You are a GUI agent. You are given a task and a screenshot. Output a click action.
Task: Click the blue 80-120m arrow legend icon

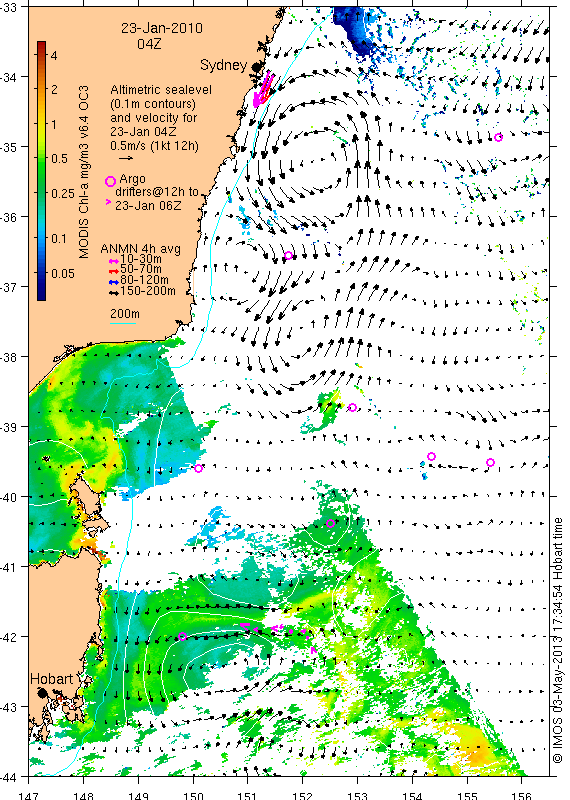click(114, 282)
